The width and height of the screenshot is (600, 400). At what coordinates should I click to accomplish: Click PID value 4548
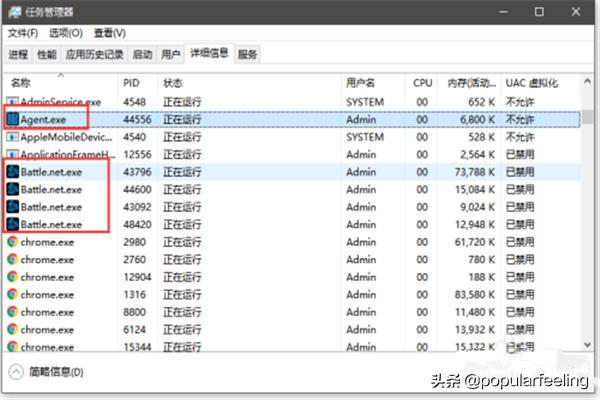pos(134,102)
